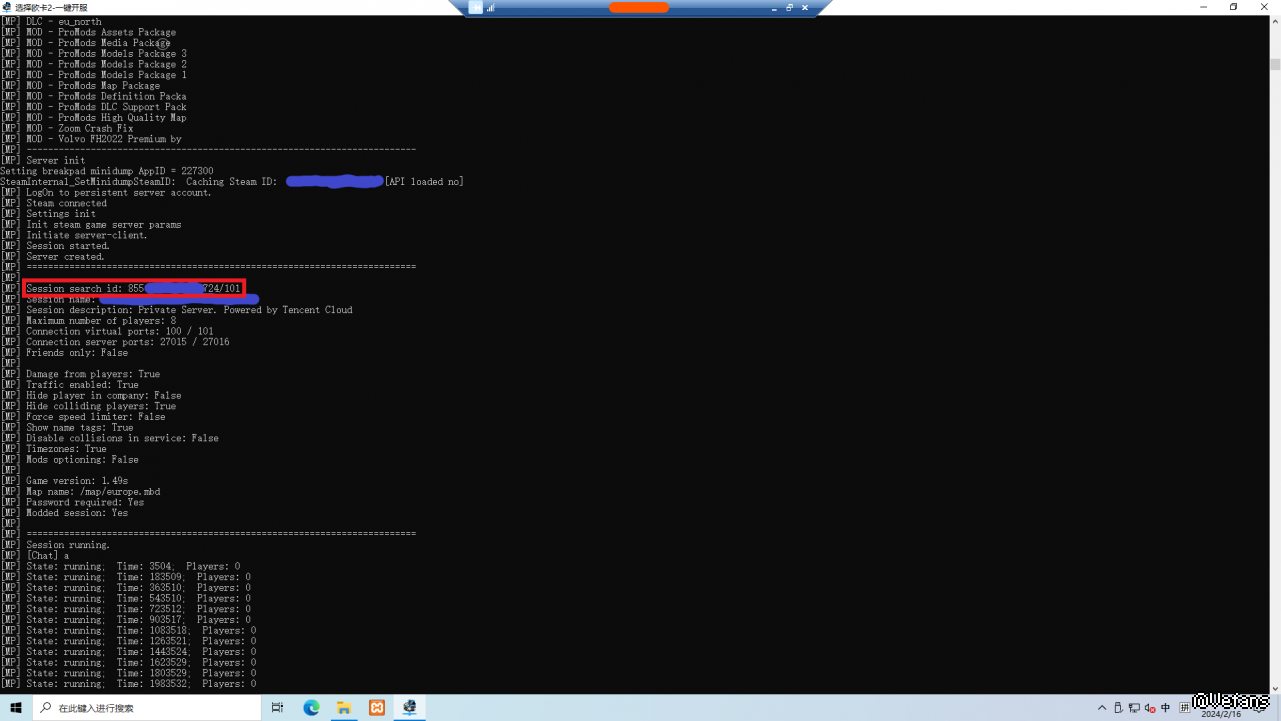
Task: Click the taskbar search box
Action: (x=147, y=708)
